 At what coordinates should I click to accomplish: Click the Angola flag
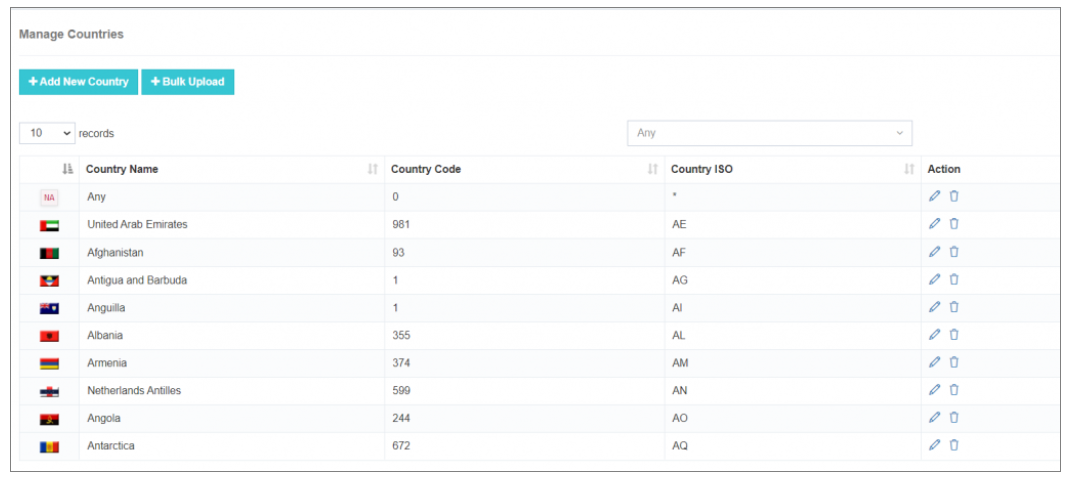coord(49,419)
